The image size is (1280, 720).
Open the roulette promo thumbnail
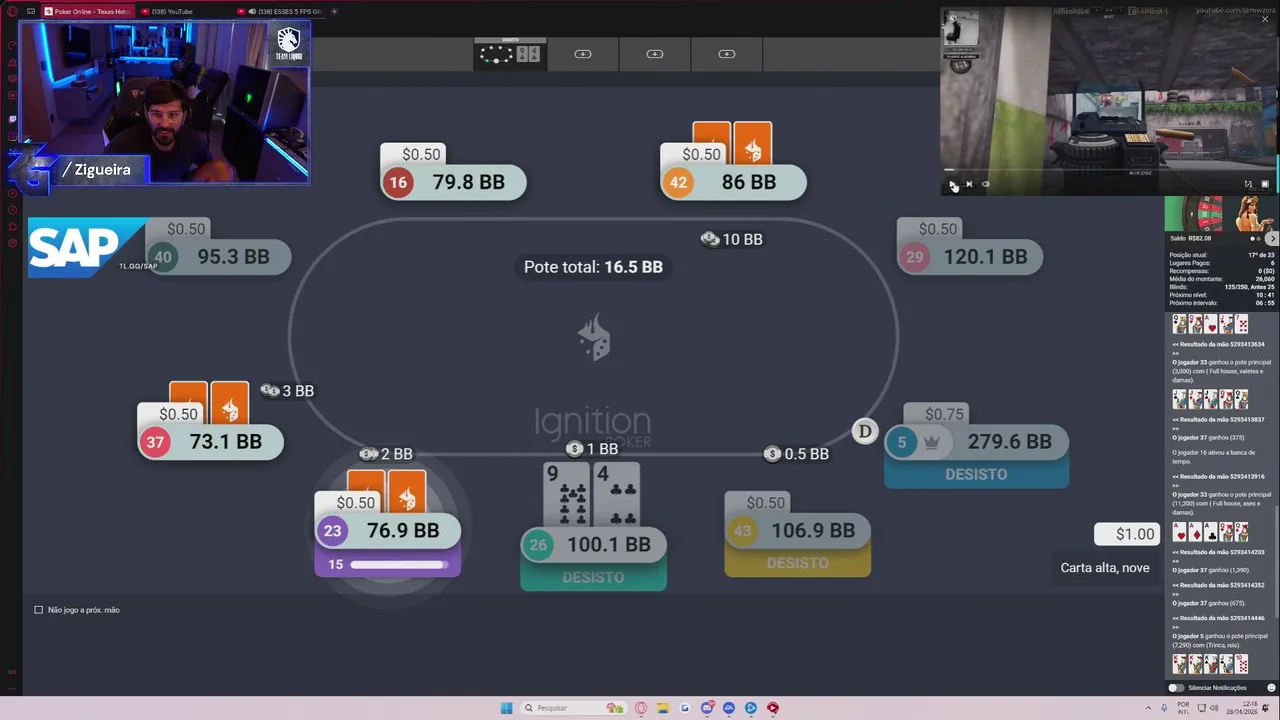click(x=1193, y=214)
